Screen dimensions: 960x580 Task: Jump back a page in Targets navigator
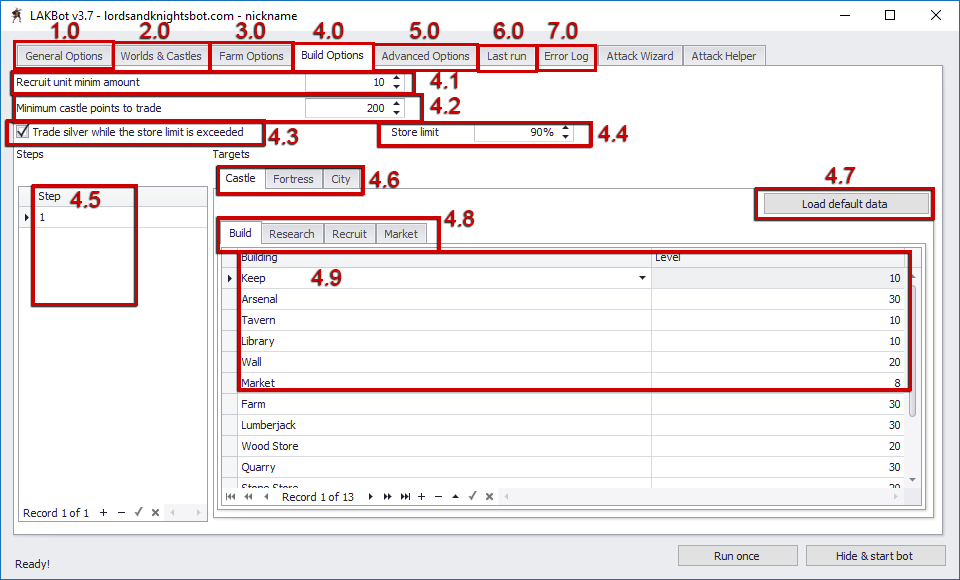coord(248,497)
